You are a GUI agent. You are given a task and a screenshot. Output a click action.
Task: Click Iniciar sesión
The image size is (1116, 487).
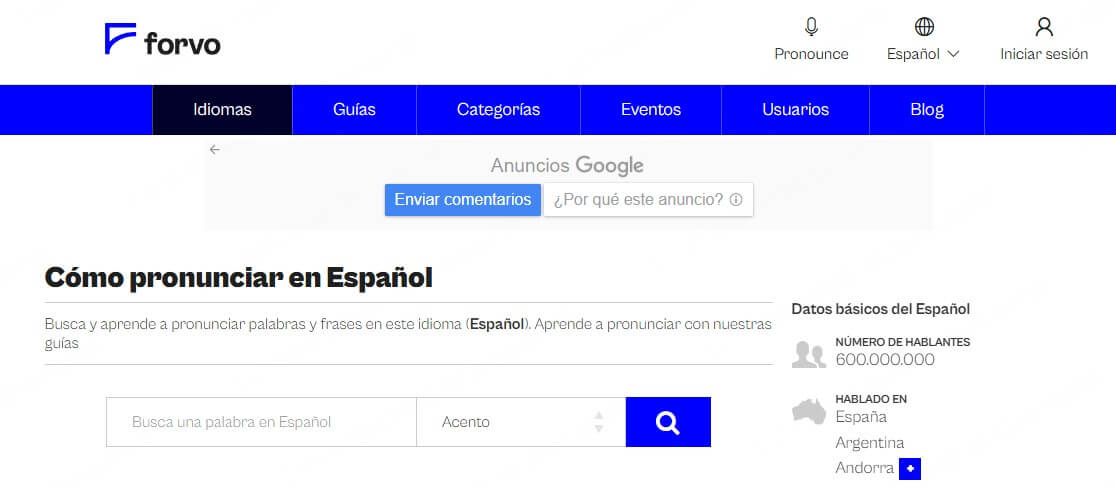1044,54
